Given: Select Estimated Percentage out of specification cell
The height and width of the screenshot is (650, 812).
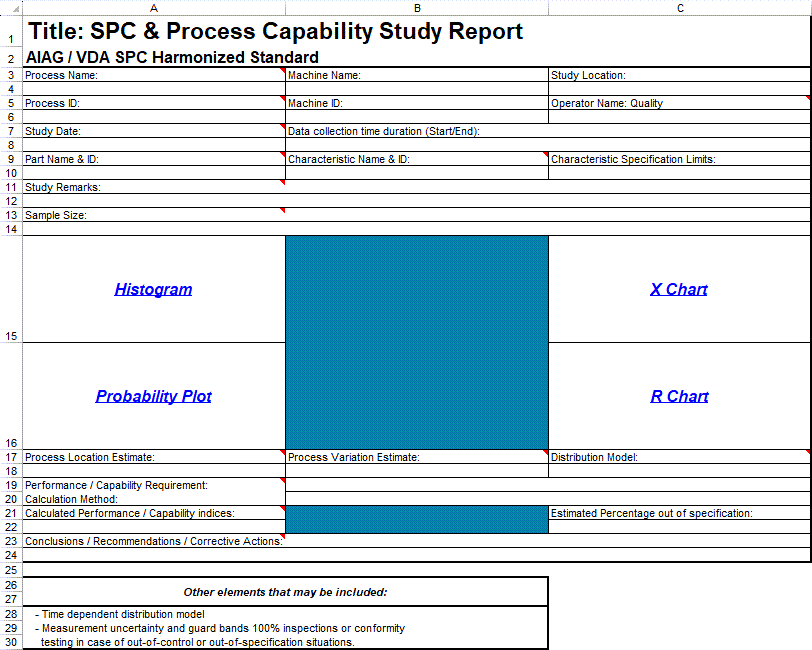Looking at the screenshot, I should [x=680, y=513].
